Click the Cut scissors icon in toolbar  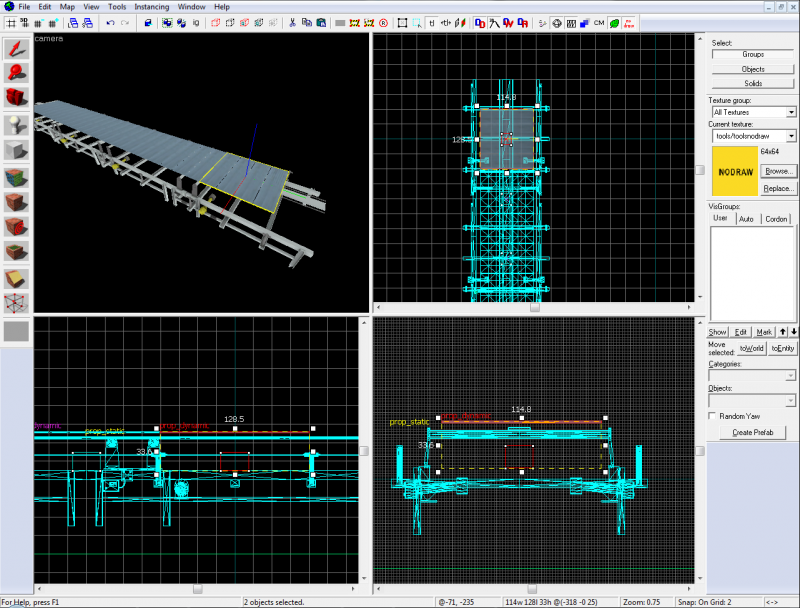pyautogui.click(x=291, y=22)
